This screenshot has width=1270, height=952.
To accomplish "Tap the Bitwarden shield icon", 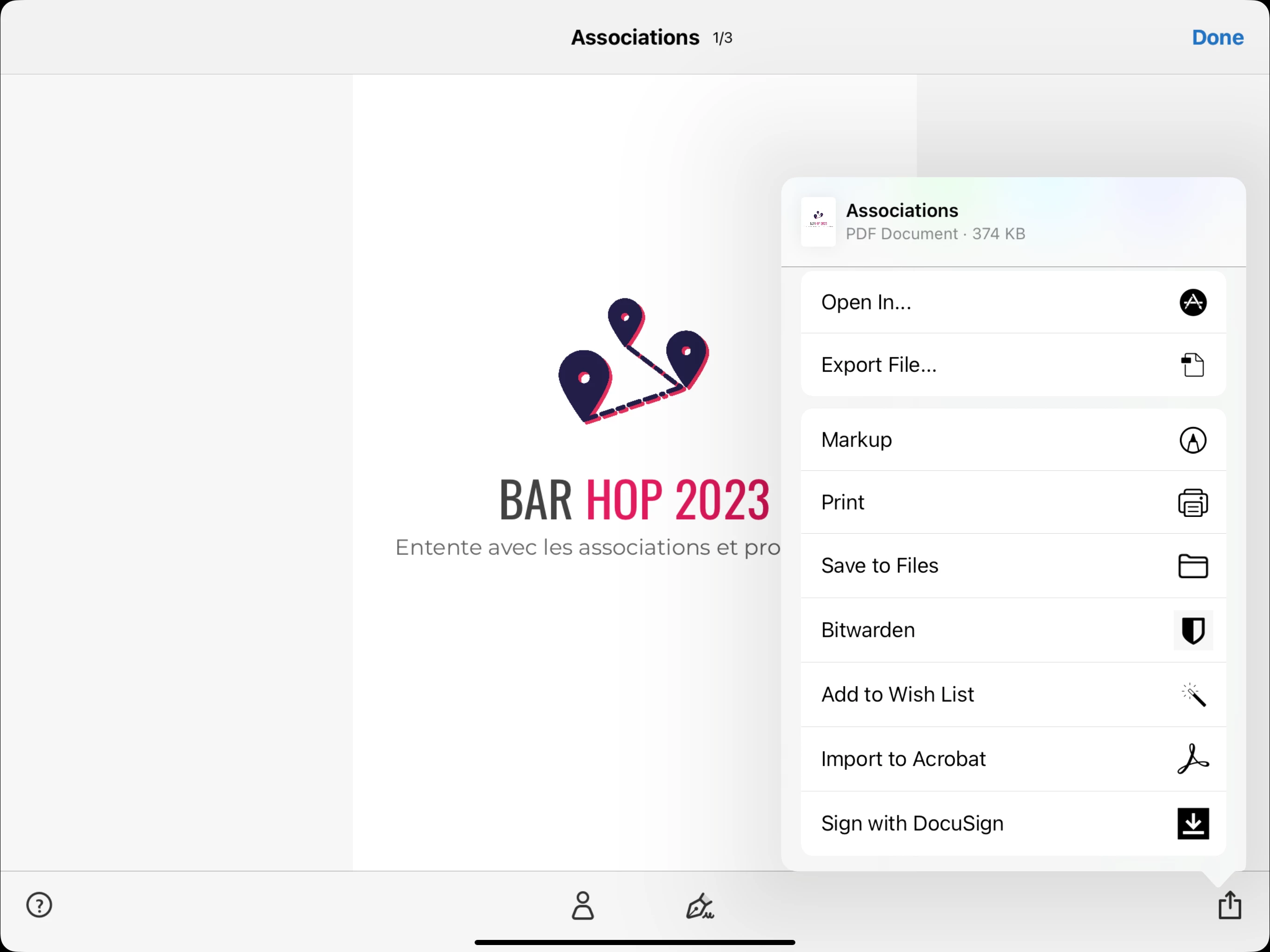I will click(1192, 630).
